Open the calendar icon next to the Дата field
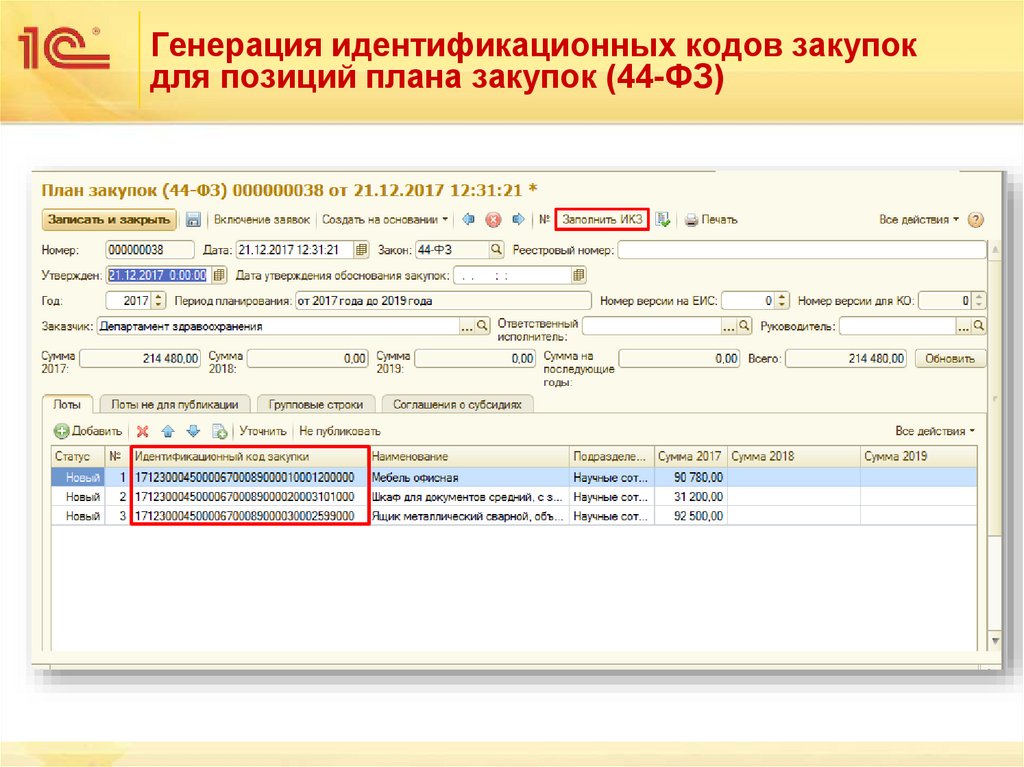 [x=362, y=249]
